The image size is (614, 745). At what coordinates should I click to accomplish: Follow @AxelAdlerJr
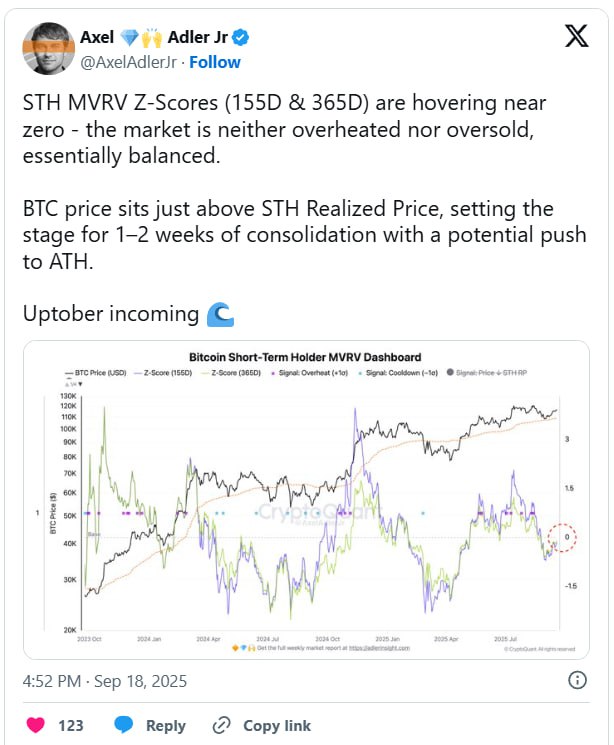tap(215, 62)
